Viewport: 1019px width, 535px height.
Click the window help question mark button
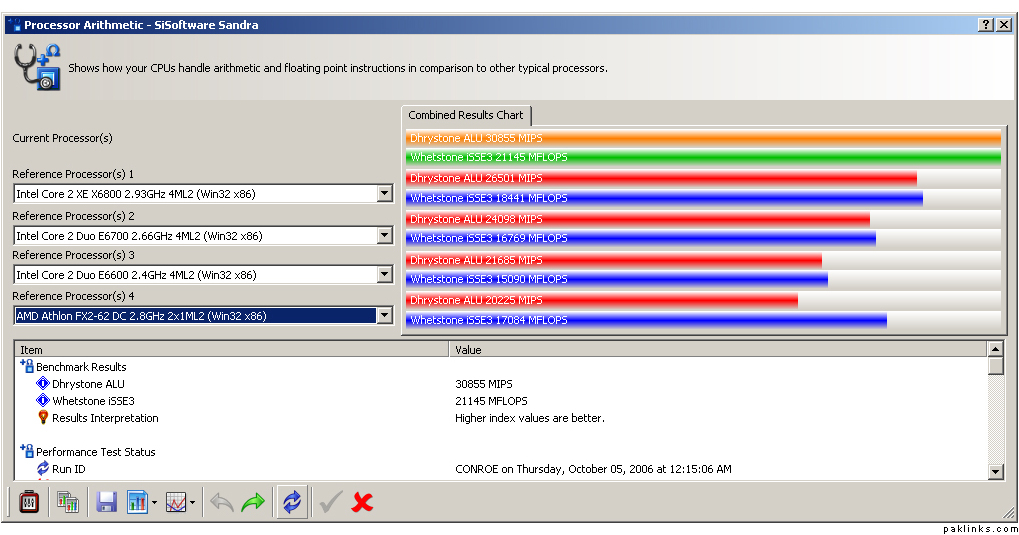click(985, 25)
